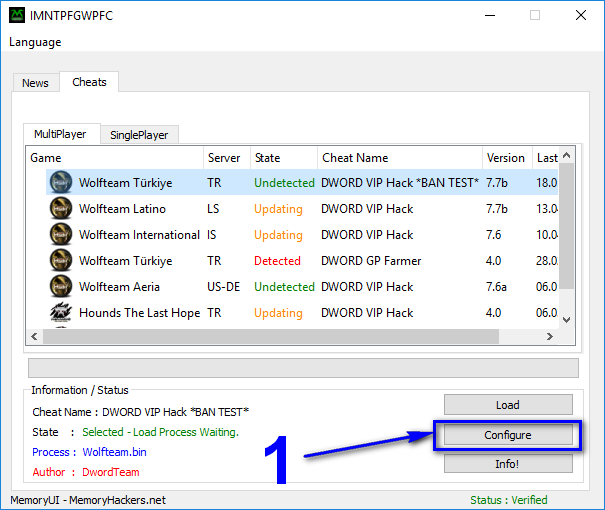The width and height of the screenshot is (605, 510).
Task: Click the Hounds The Last Hope game icon
Action: [61, 312]
